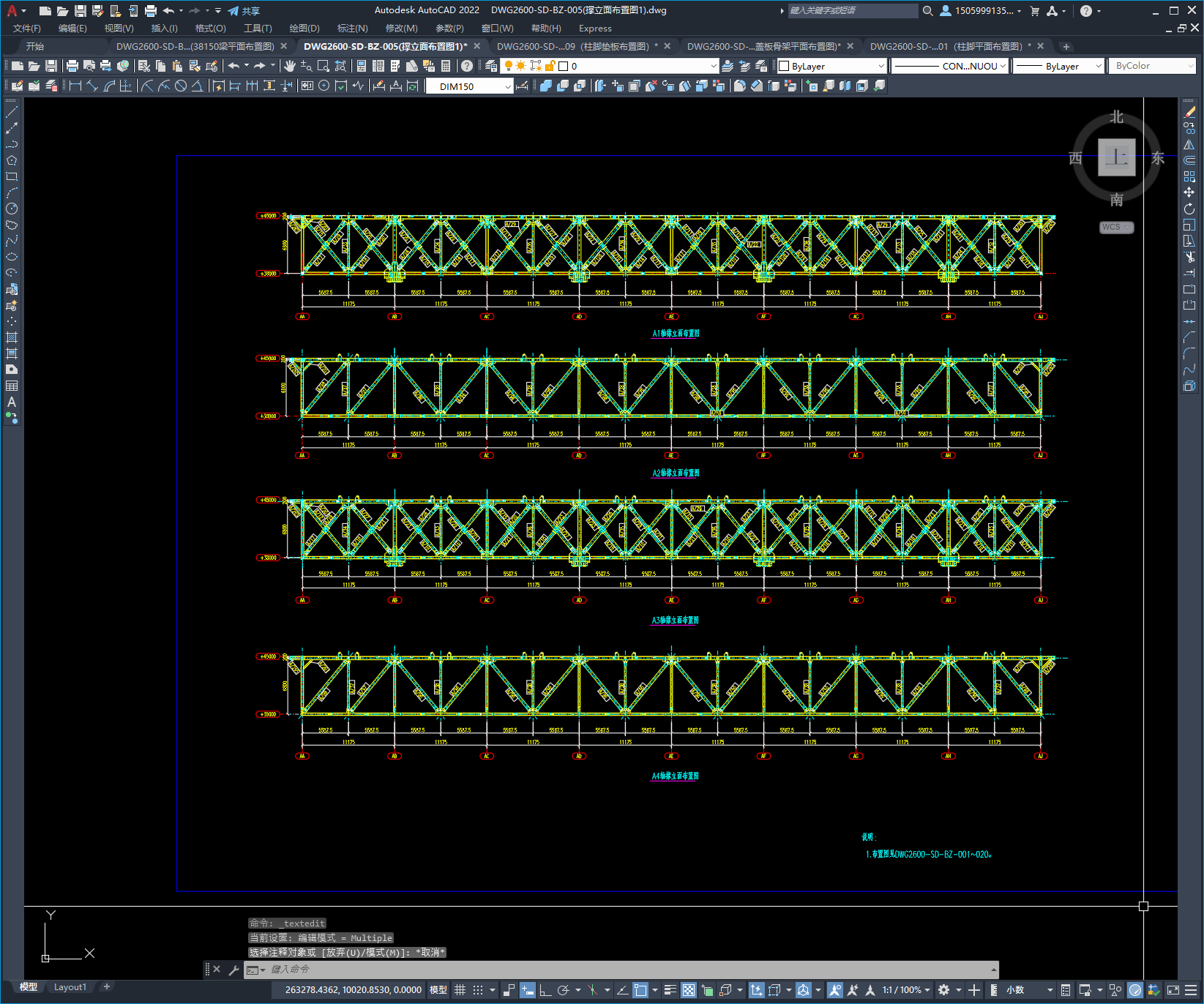Toggle polar tracking in status bar
The width and height of the screenshot is (1204, 1004).
tap(563, 990)
